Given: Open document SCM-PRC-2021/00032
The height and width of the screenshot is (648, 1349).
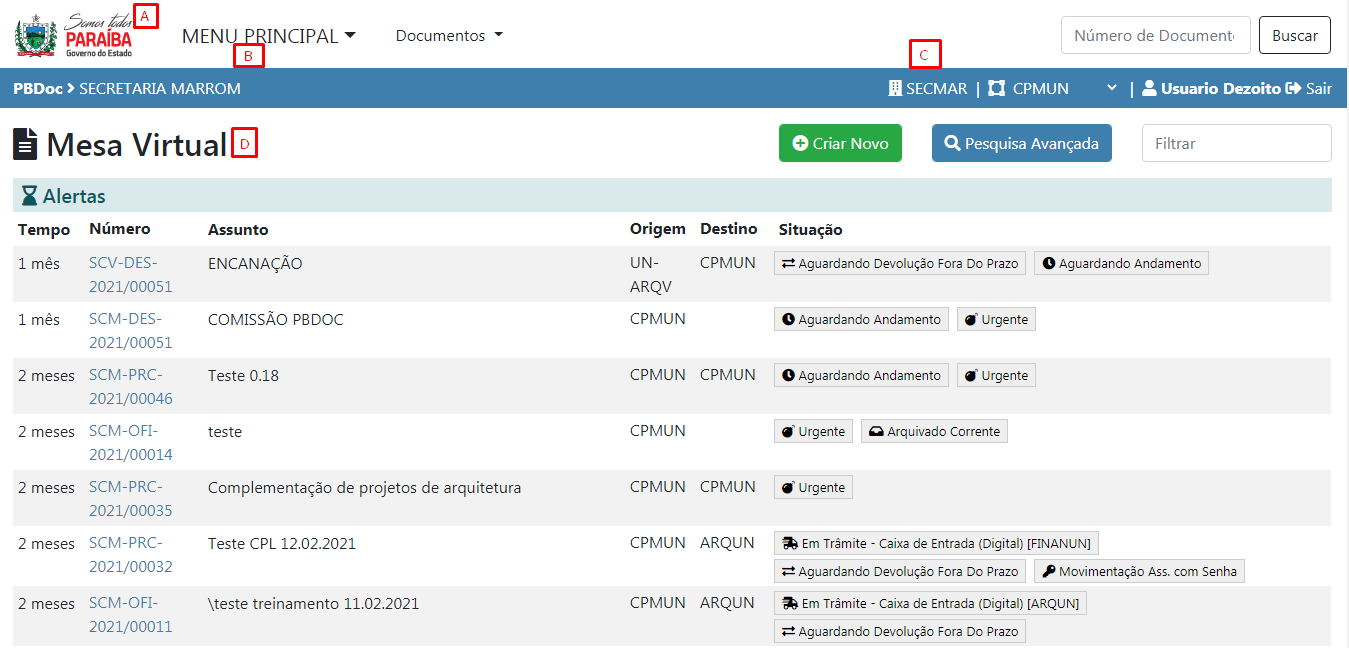Looking at the screenshot, I should coord(130,555).
